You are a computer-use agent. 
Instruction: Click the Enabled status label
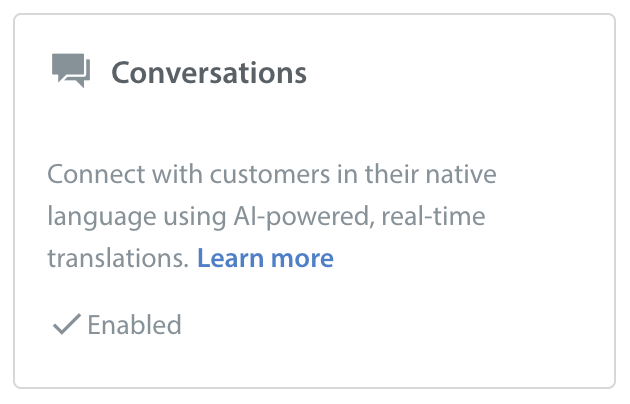134,324
